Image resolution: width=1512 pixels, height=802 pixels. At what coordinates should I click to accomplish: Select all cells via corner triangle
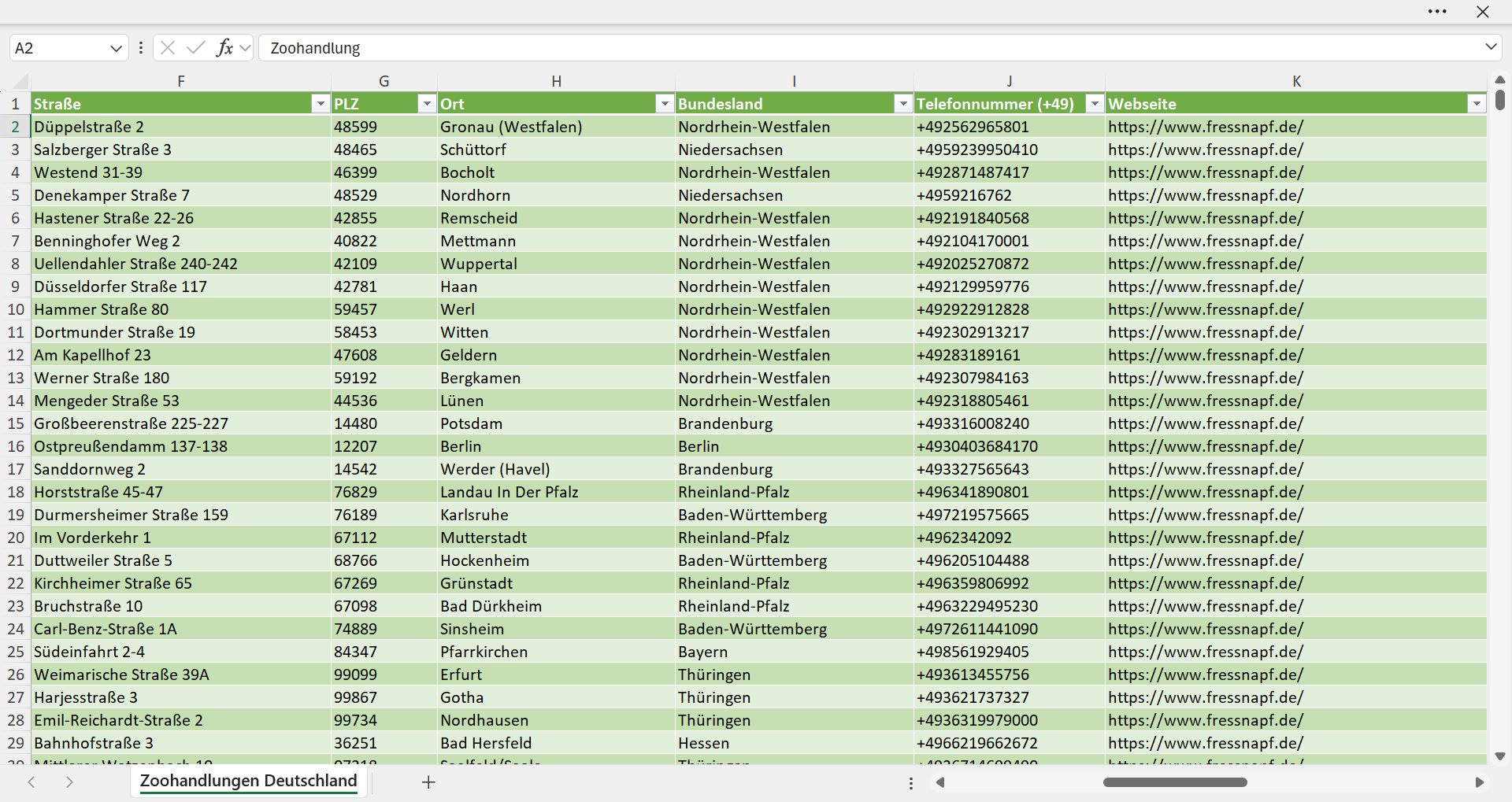pos(20,81)
